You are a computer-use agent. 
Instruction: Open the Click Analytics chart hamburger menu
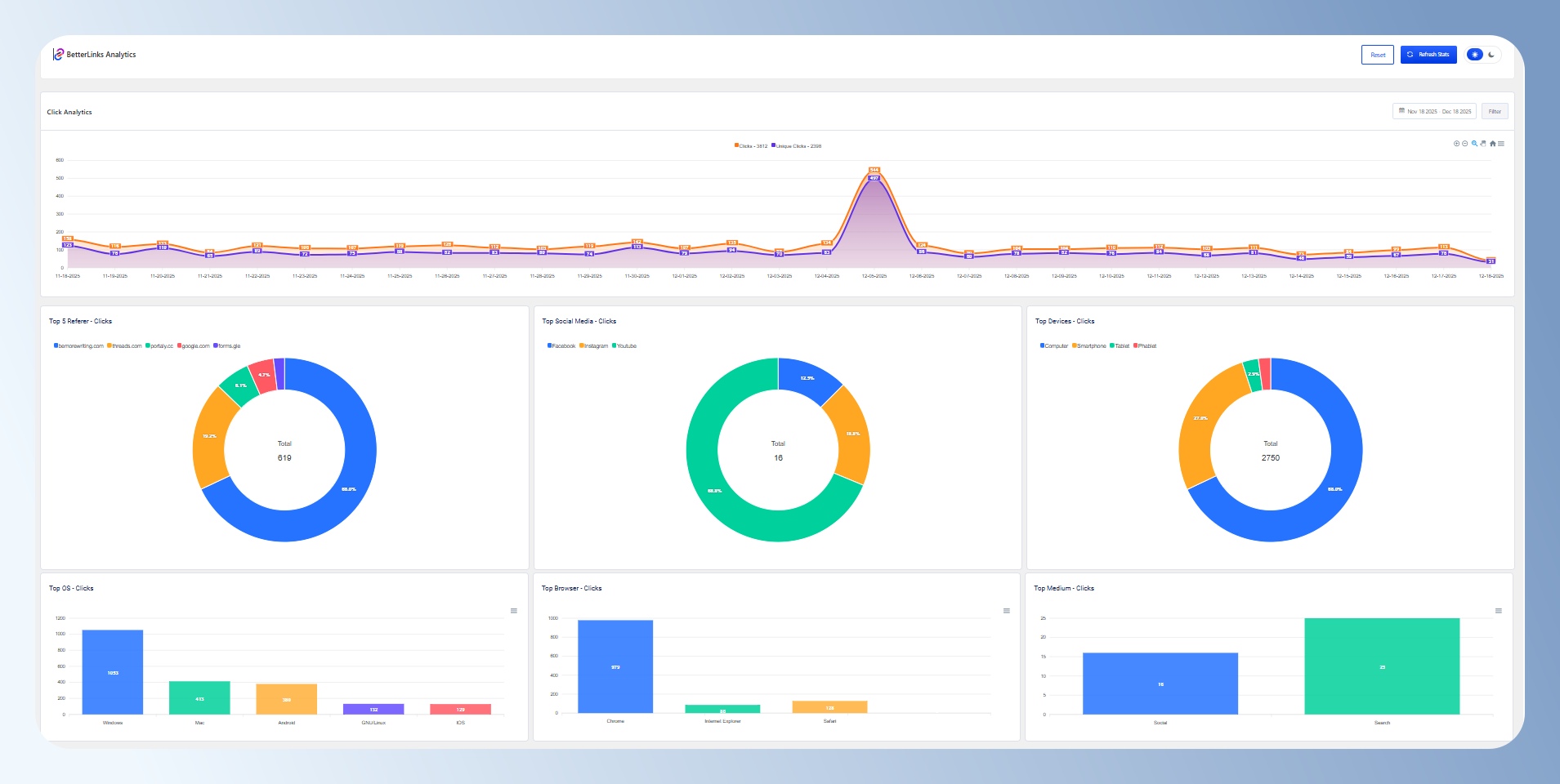pyautogui.click(x=1501, y=144)
